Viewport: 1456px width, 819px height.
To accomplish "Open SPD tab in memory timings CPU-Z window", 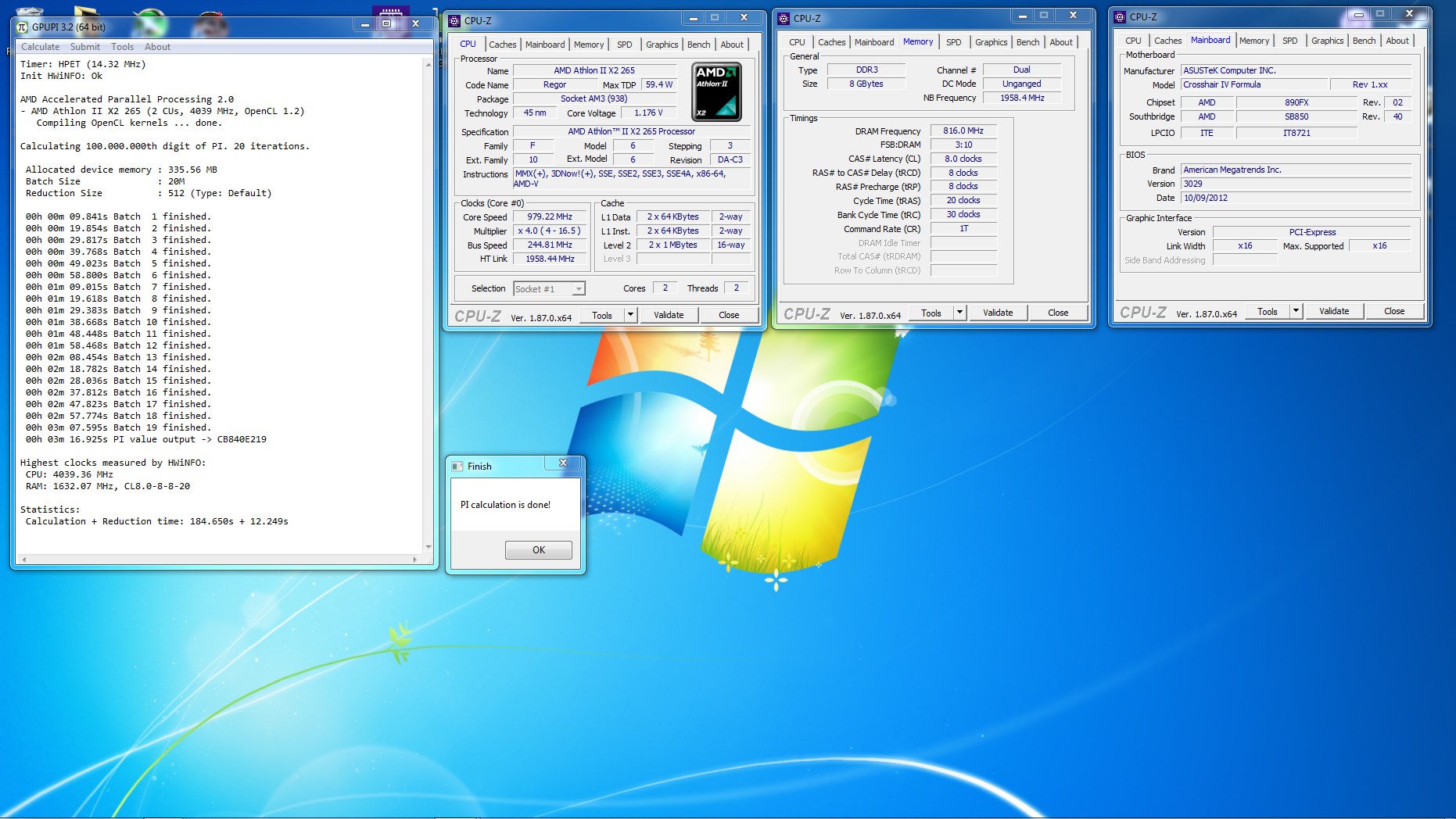I will 954,42.
